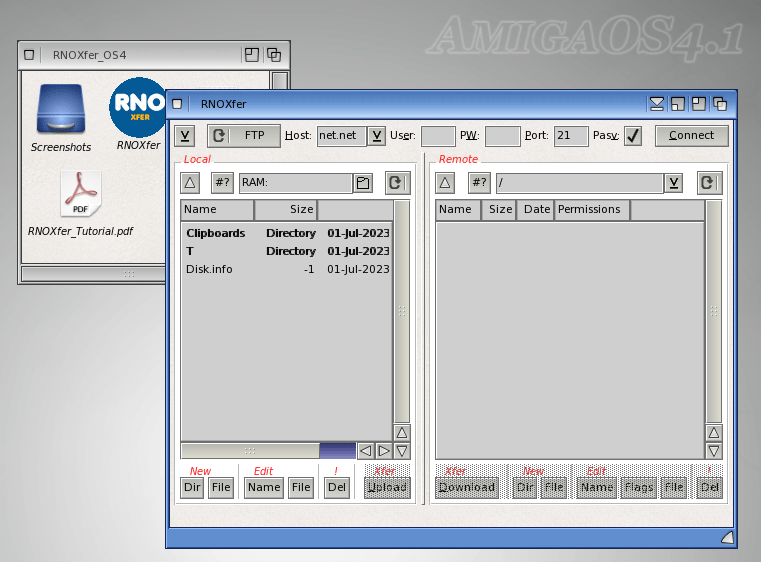Click the Local pattern filter #? button
This screenshot has width=761, height=562.
pyautogui.click(x=222, y=183)
